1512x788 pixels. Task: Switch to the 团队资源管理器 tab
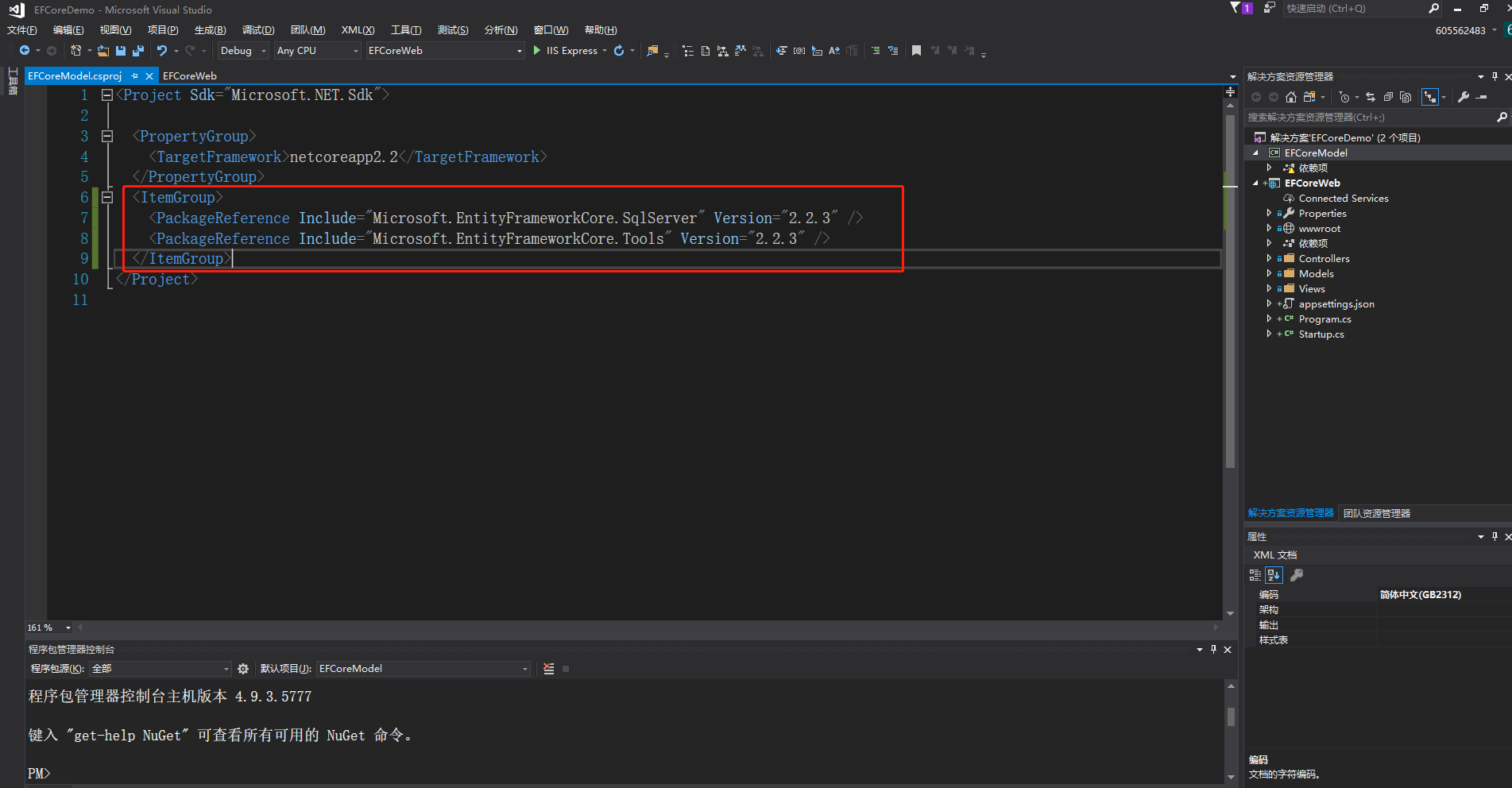[1377, 513]
